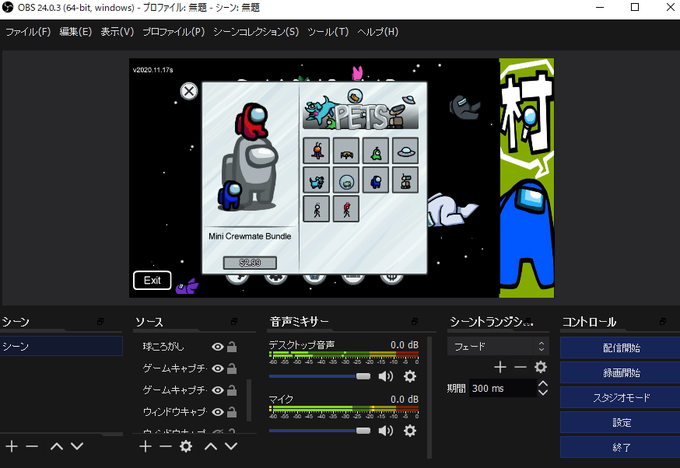
Task: Toggle eye icon of first ゲームキャプチャ source
Action: tap(218, 368)
